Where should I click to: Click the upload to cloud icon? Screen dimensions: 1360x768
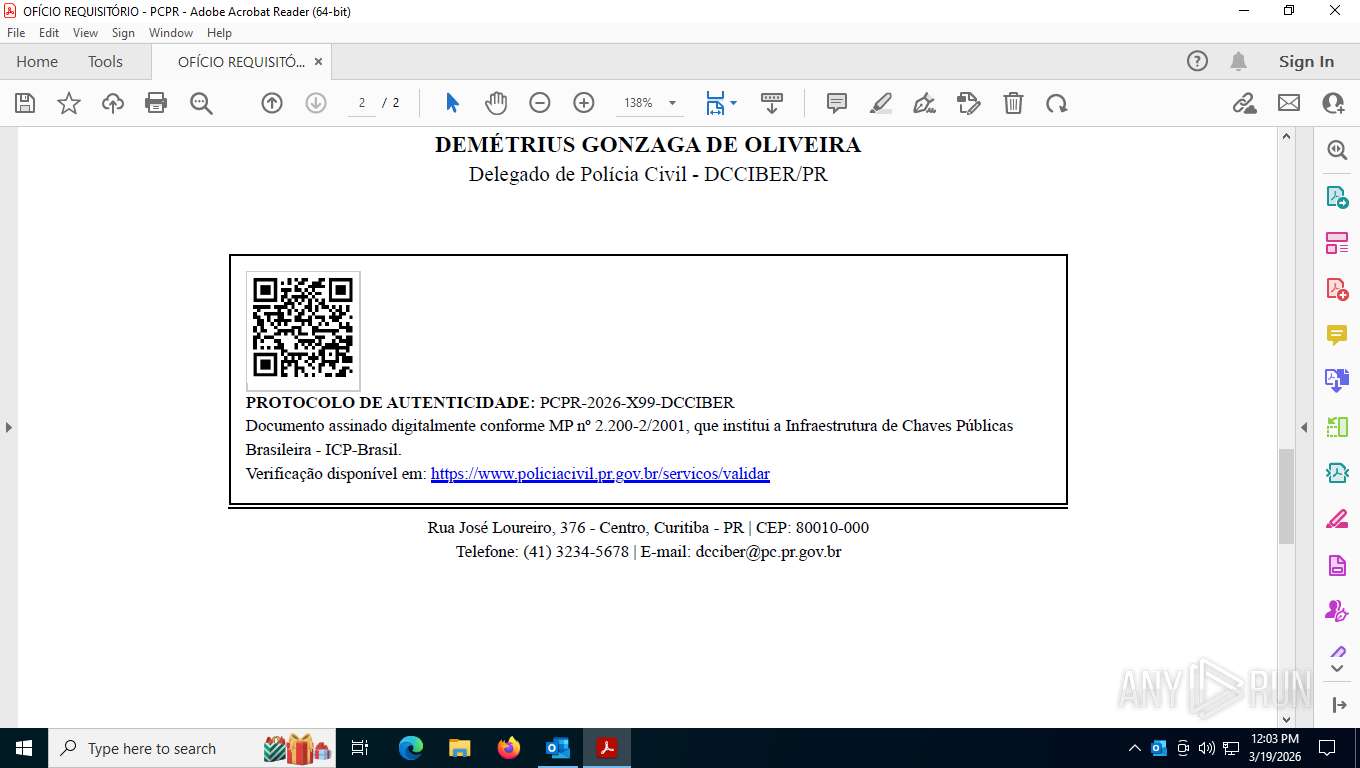point(113,103)
